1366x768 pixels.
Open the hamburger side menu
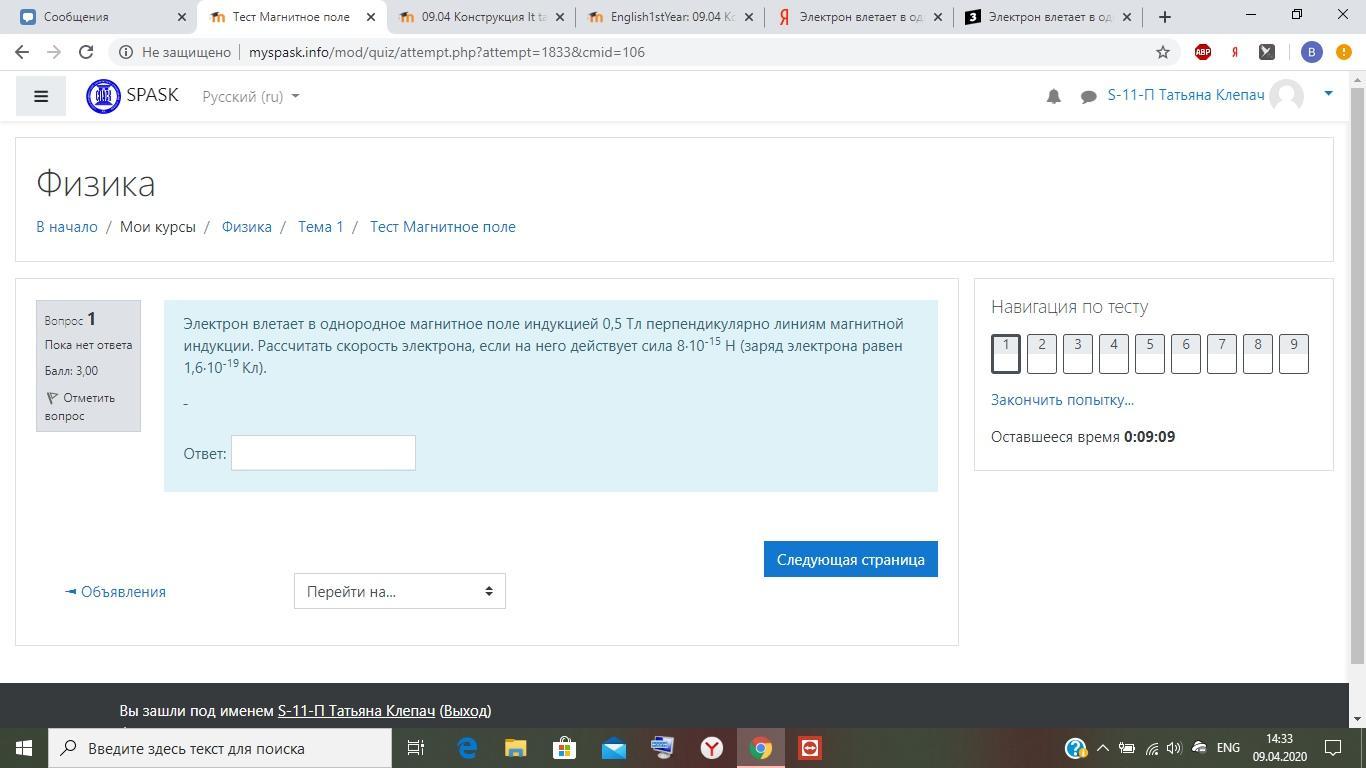click(x=41, y=96)
